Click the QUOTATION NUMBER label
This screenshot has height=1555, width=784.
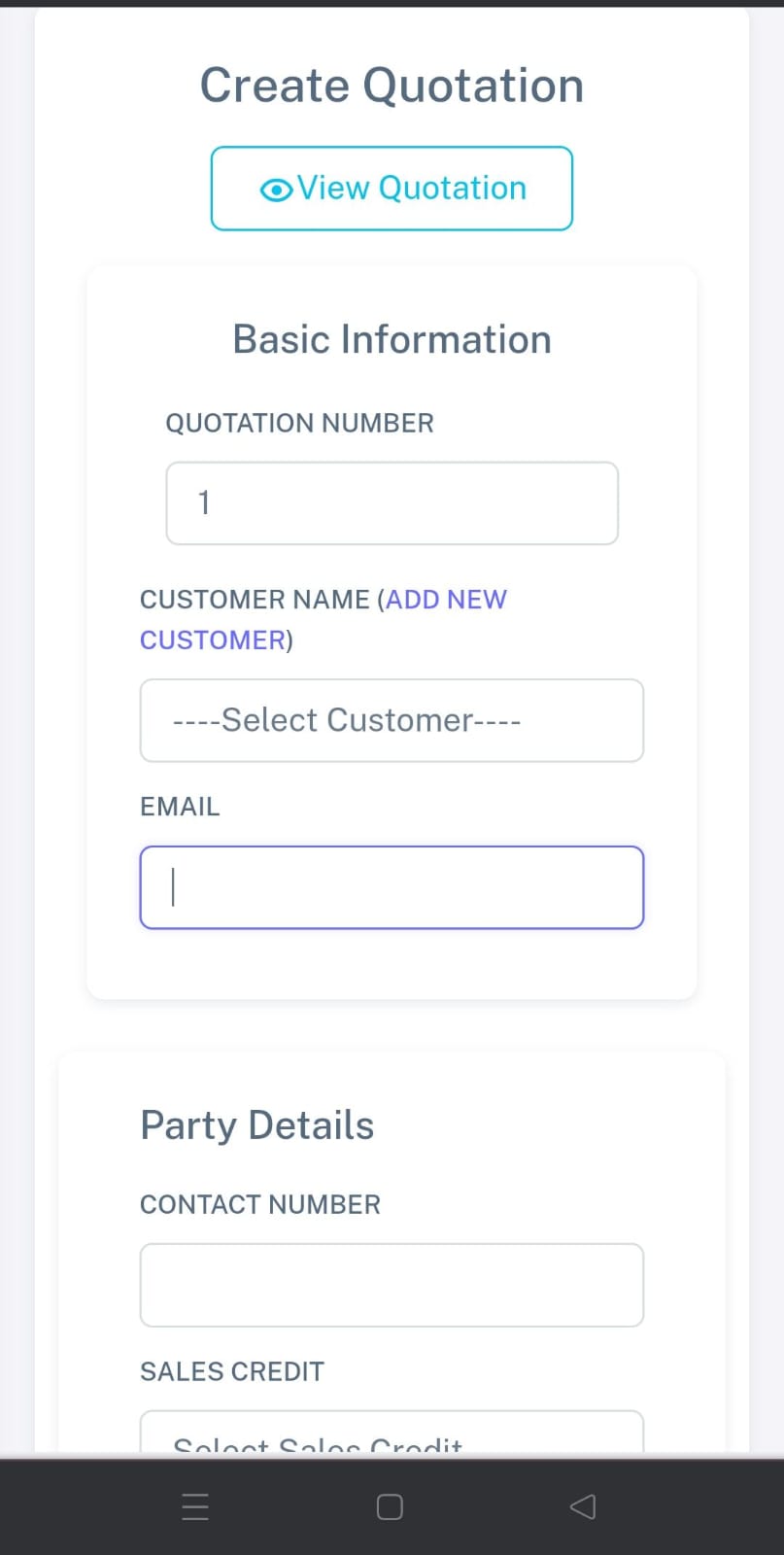[x=299, y=424]
